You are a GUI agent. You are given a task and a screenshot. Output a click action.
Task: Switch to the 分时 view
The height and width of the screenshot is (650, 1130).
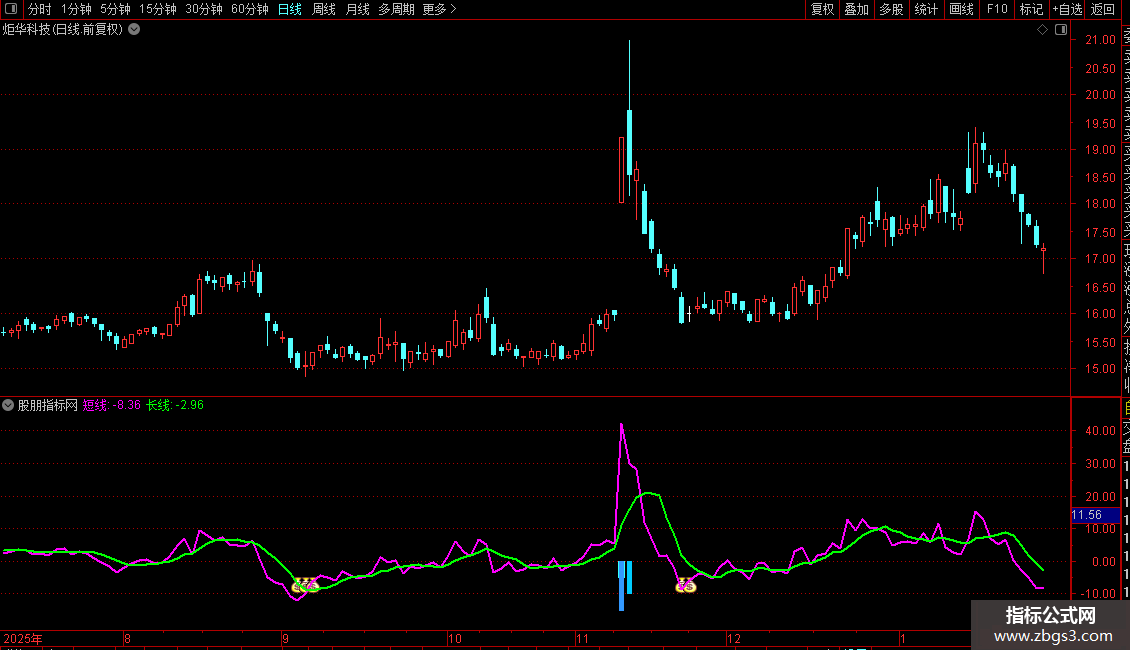point(40,9)
